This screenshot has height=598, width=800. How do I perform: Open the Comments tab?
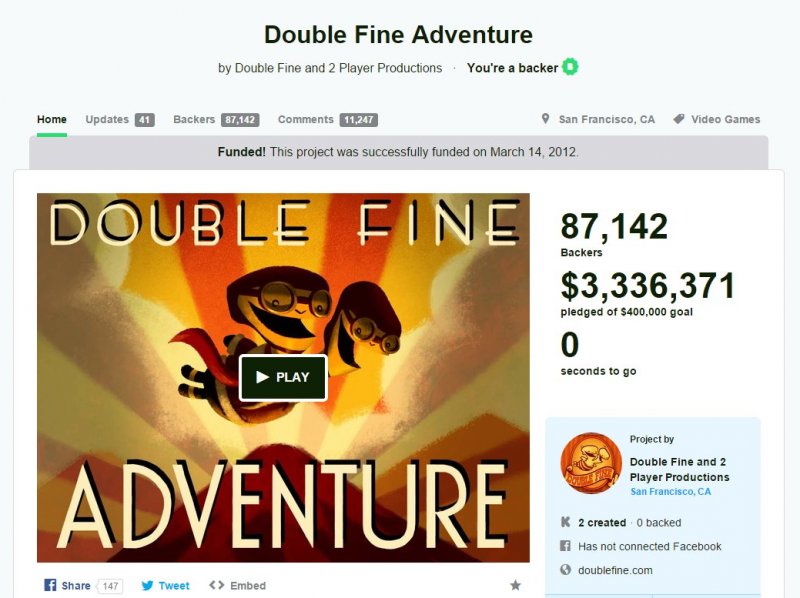(x=328, y=119)
